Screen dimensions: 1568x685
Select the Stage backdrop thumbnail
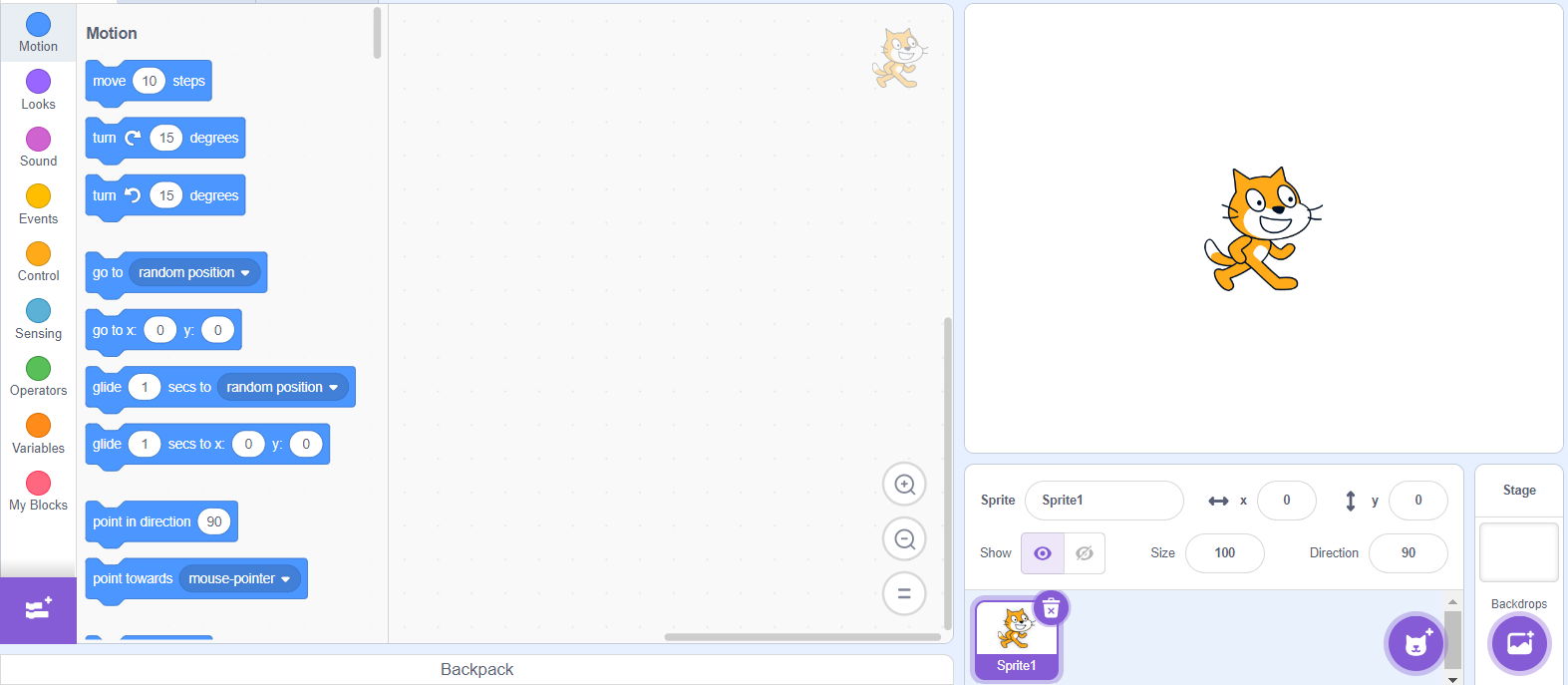click(1518, 552)
